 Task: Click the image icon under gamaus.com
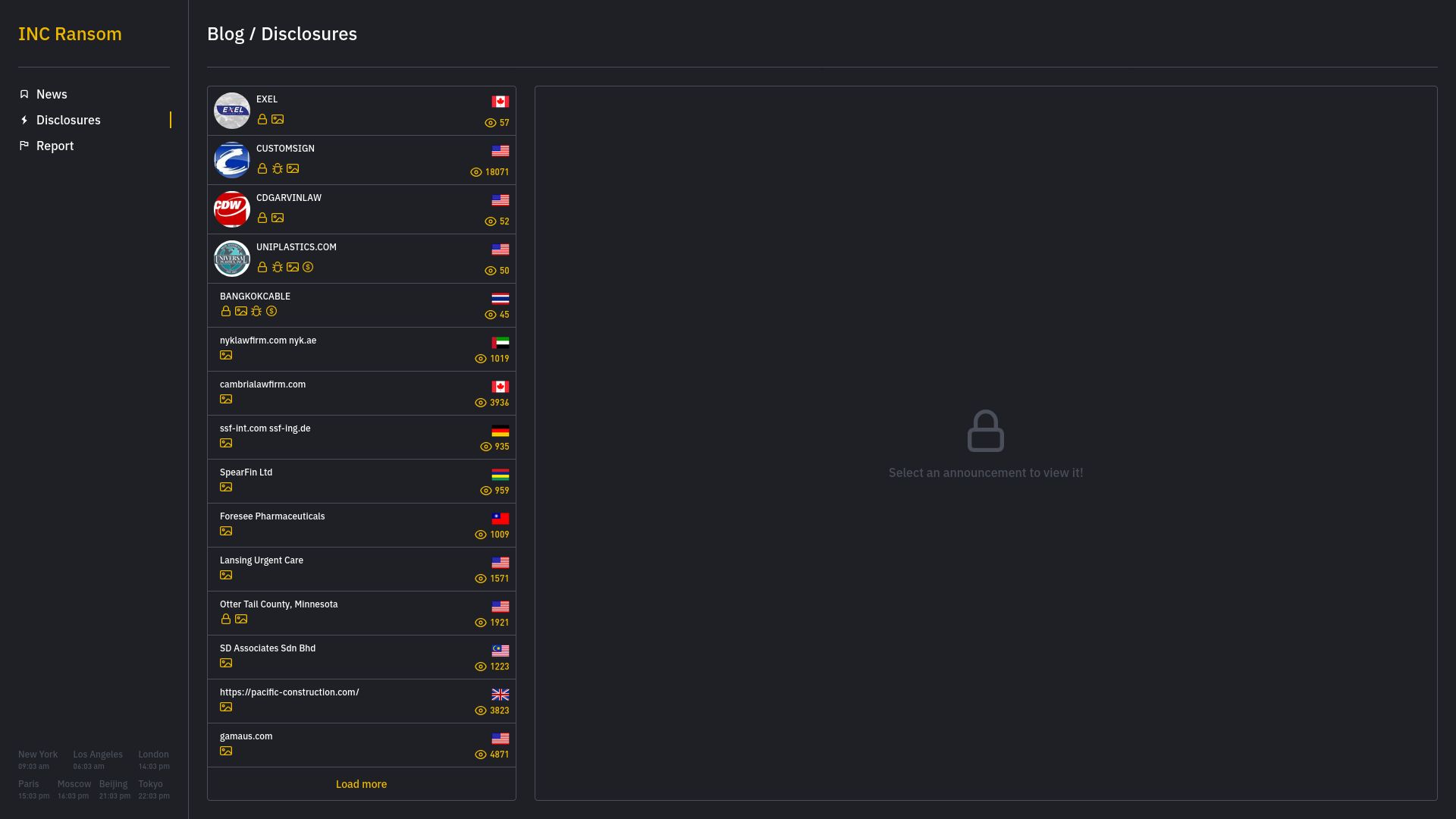coord(226,751)
